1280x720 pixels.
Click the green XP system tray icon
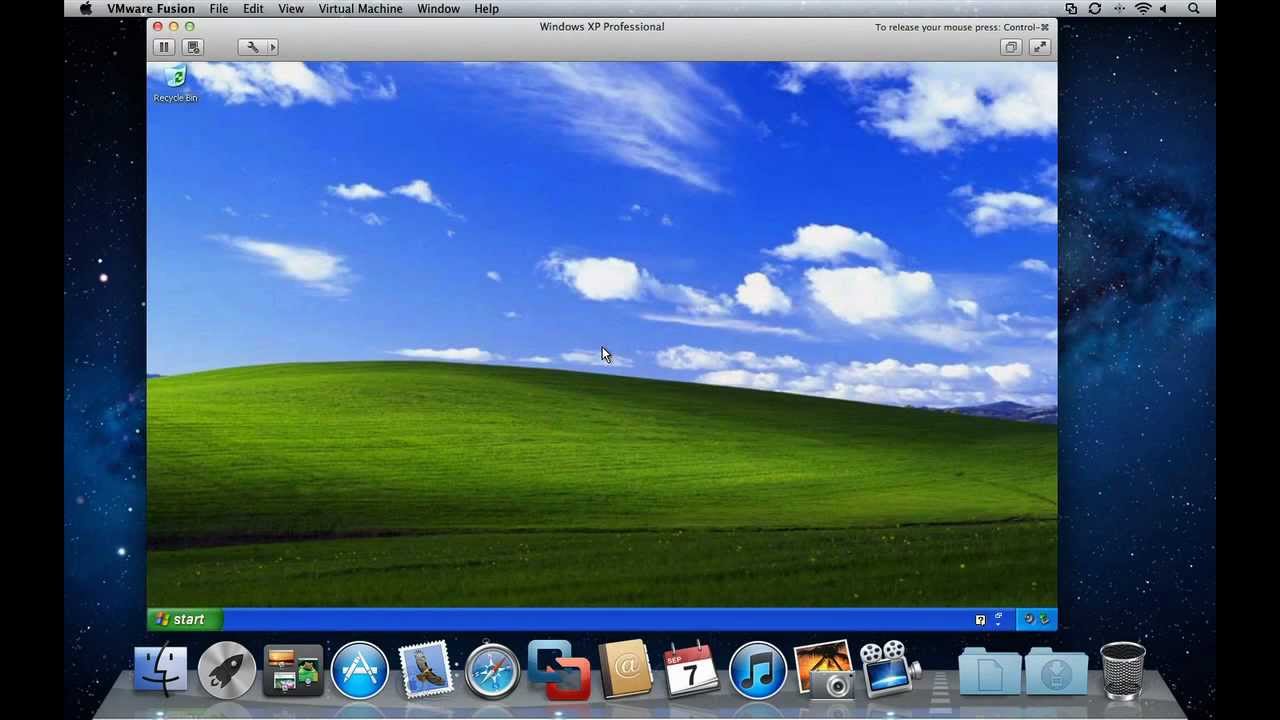tap(1044, 619)
